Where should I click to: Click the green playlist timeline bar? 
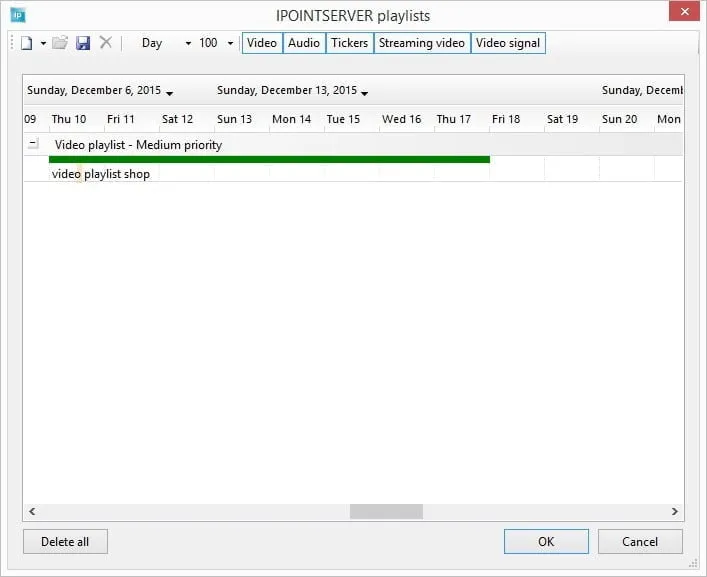click(x=269, y=159)
